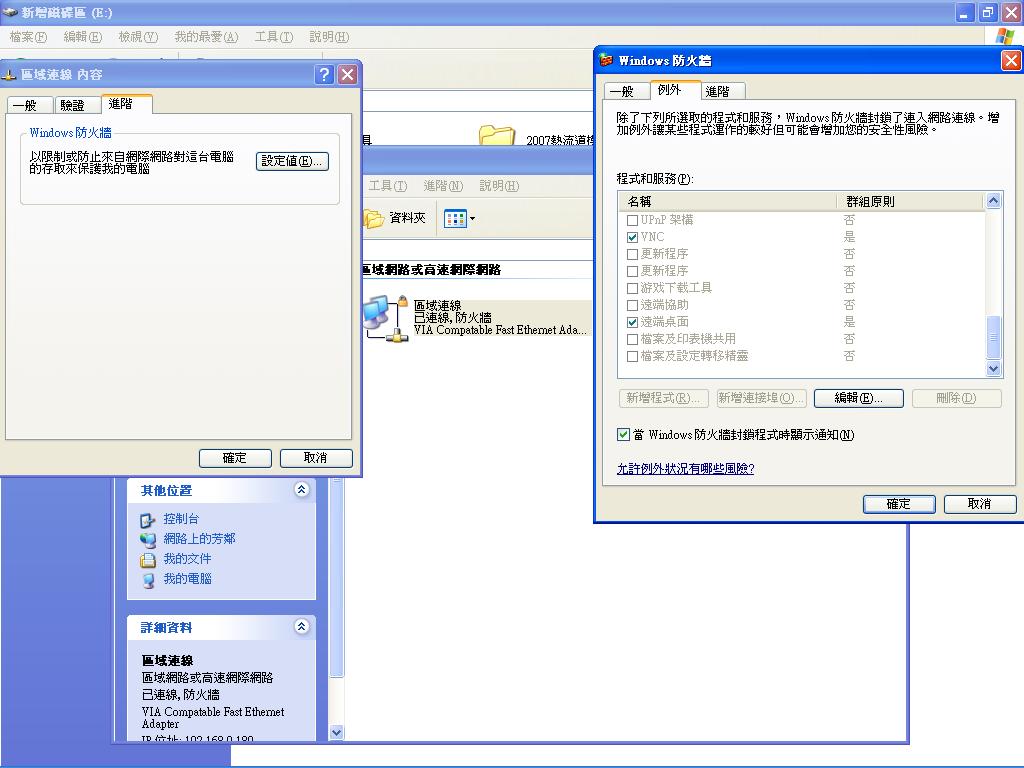
Task: Collapse the 其他位置 section
Action: coord(301,490)
